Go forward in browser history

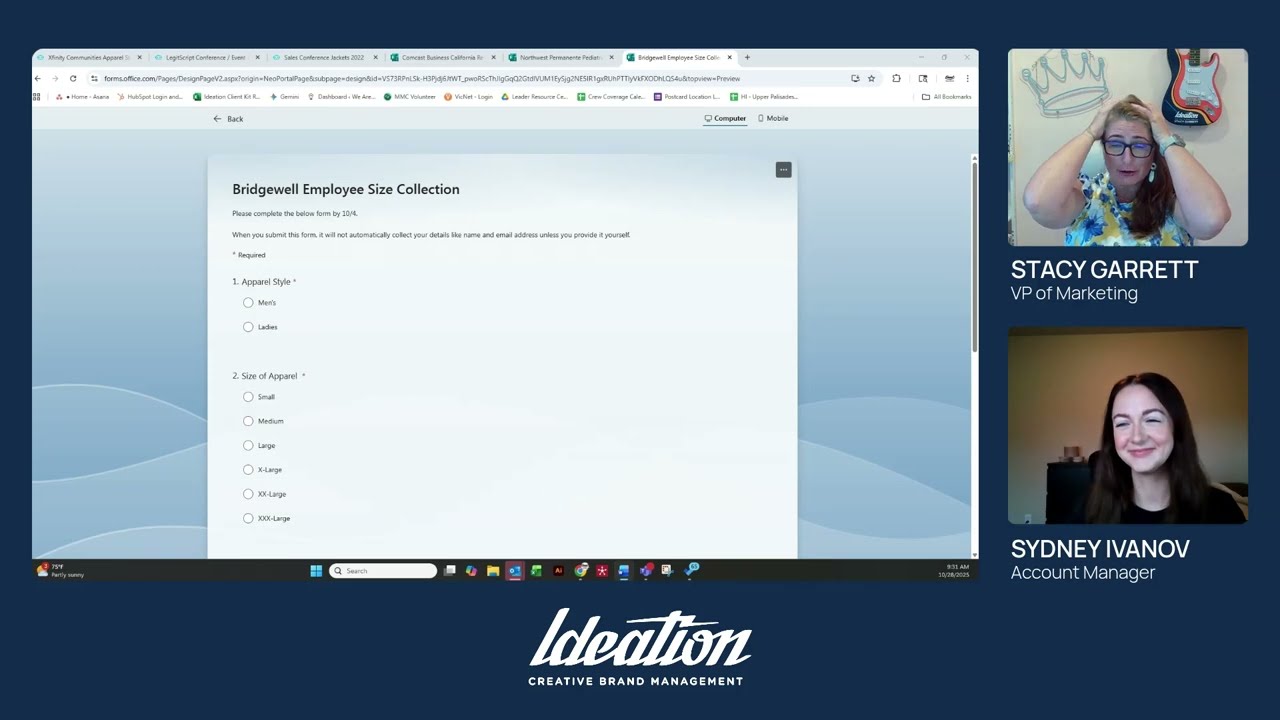55,78
